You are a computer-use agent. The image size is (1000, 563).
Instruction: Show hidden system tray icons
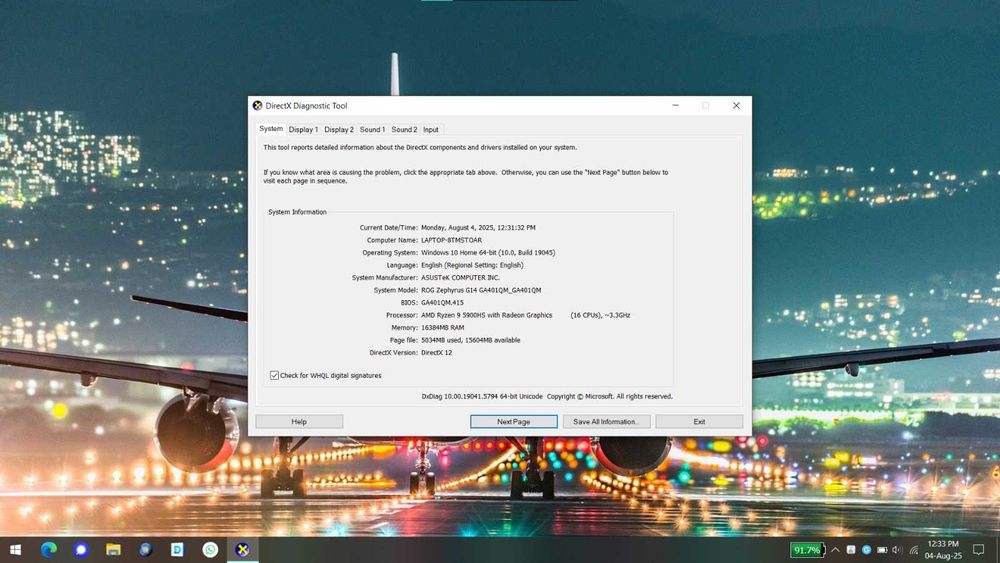835,550
